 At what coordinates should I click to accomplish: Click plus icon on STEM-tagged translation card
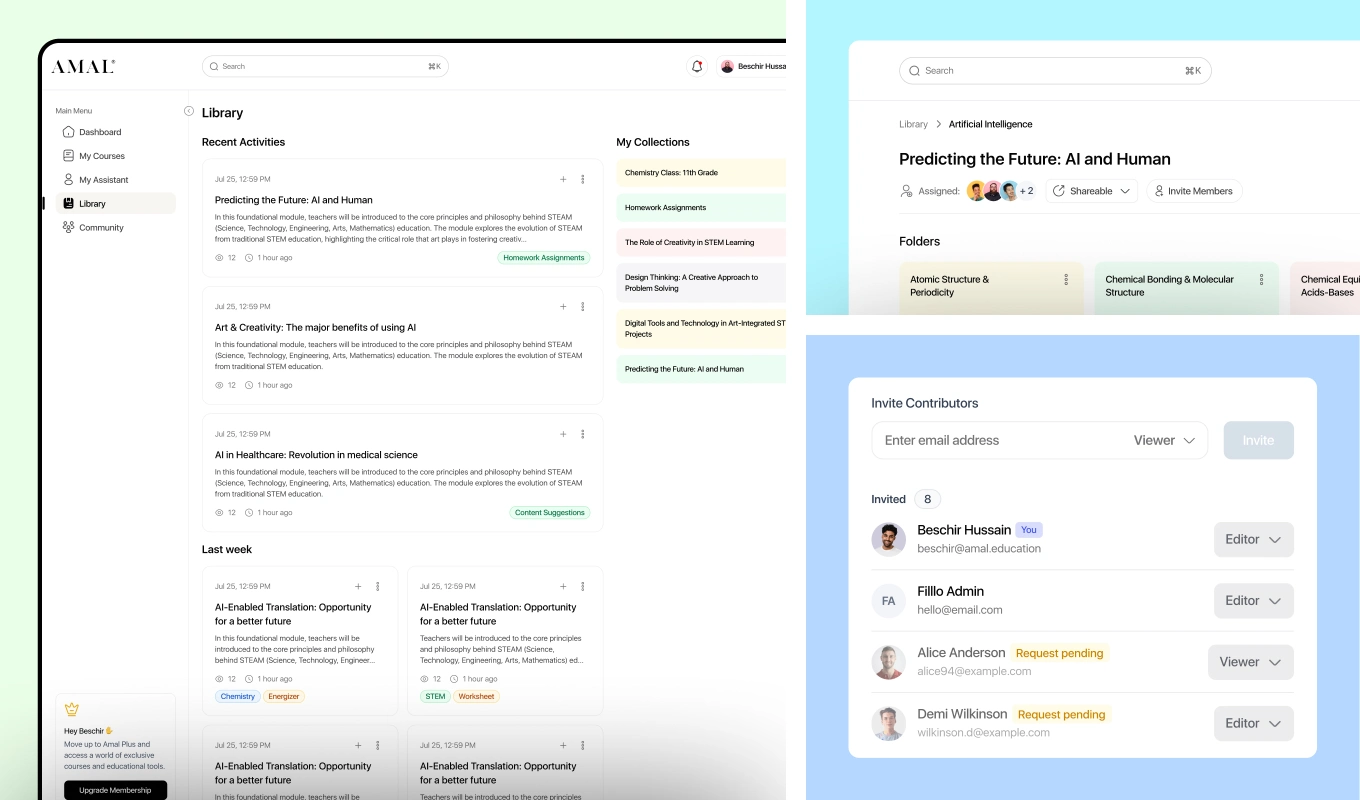click(x=563, y=586)
